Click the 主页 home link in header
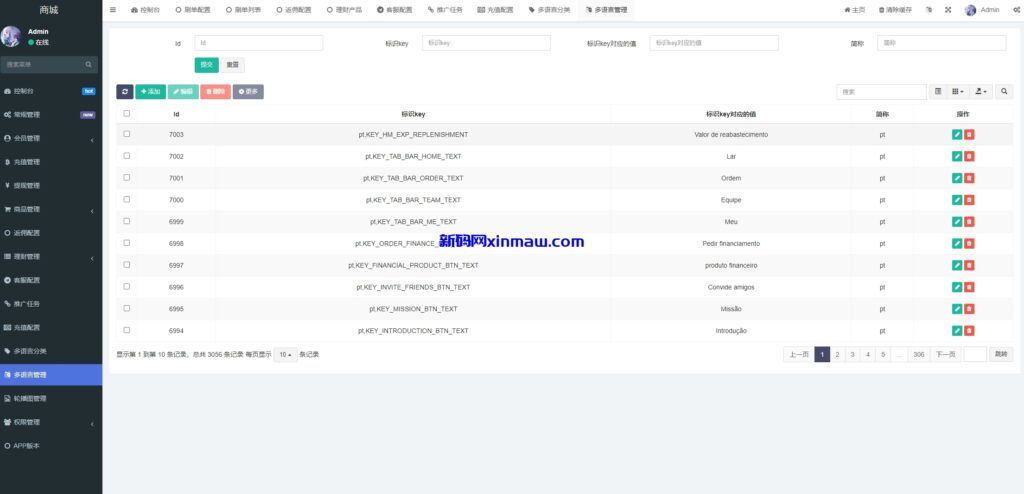The image size is (1024, 494). pyautogui.click(x=855, y=10)
